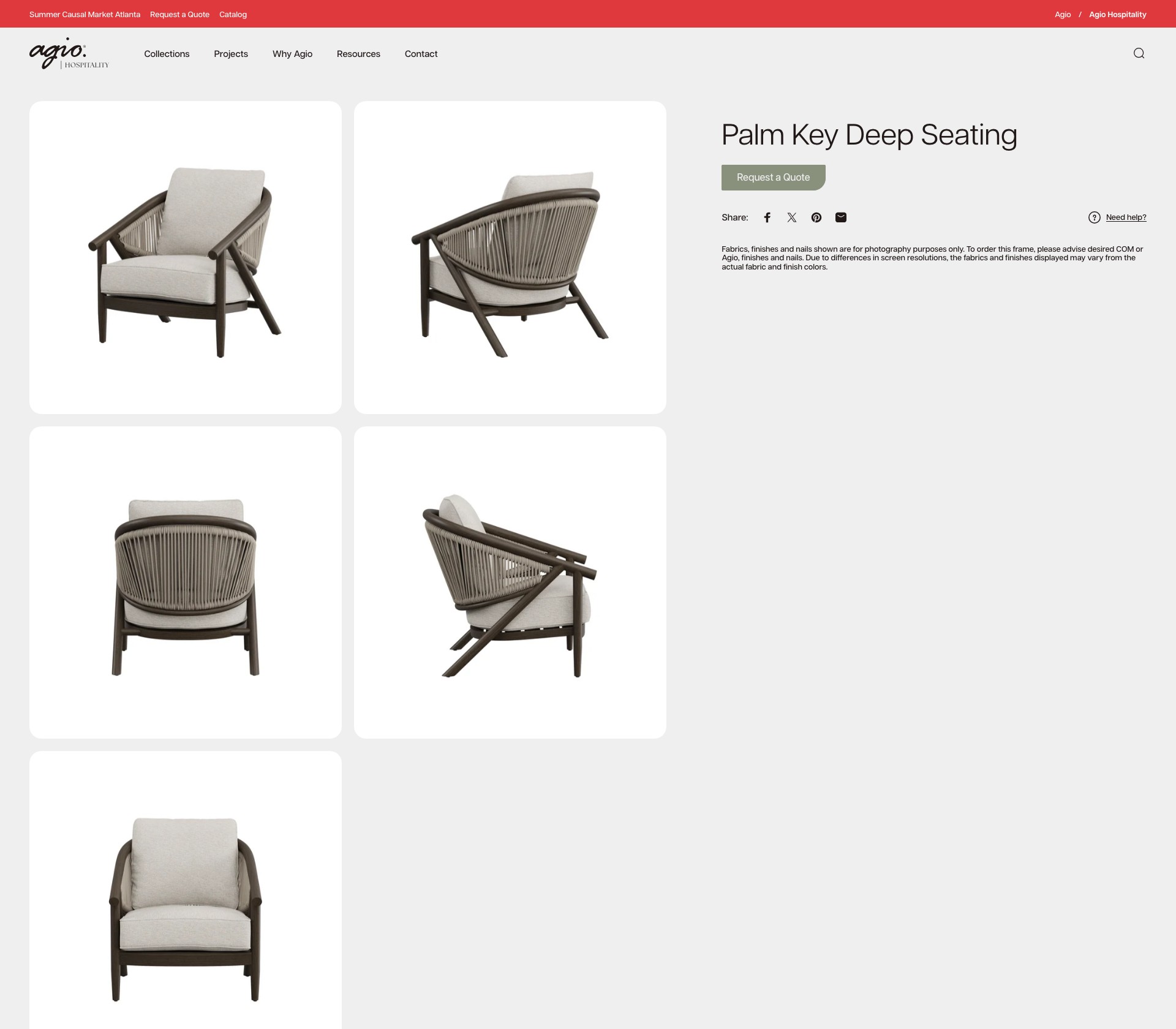Go to Agio Hospitality logo homepage
The width and height of the screenshot is (1176, 1029).
click(69, 53)
